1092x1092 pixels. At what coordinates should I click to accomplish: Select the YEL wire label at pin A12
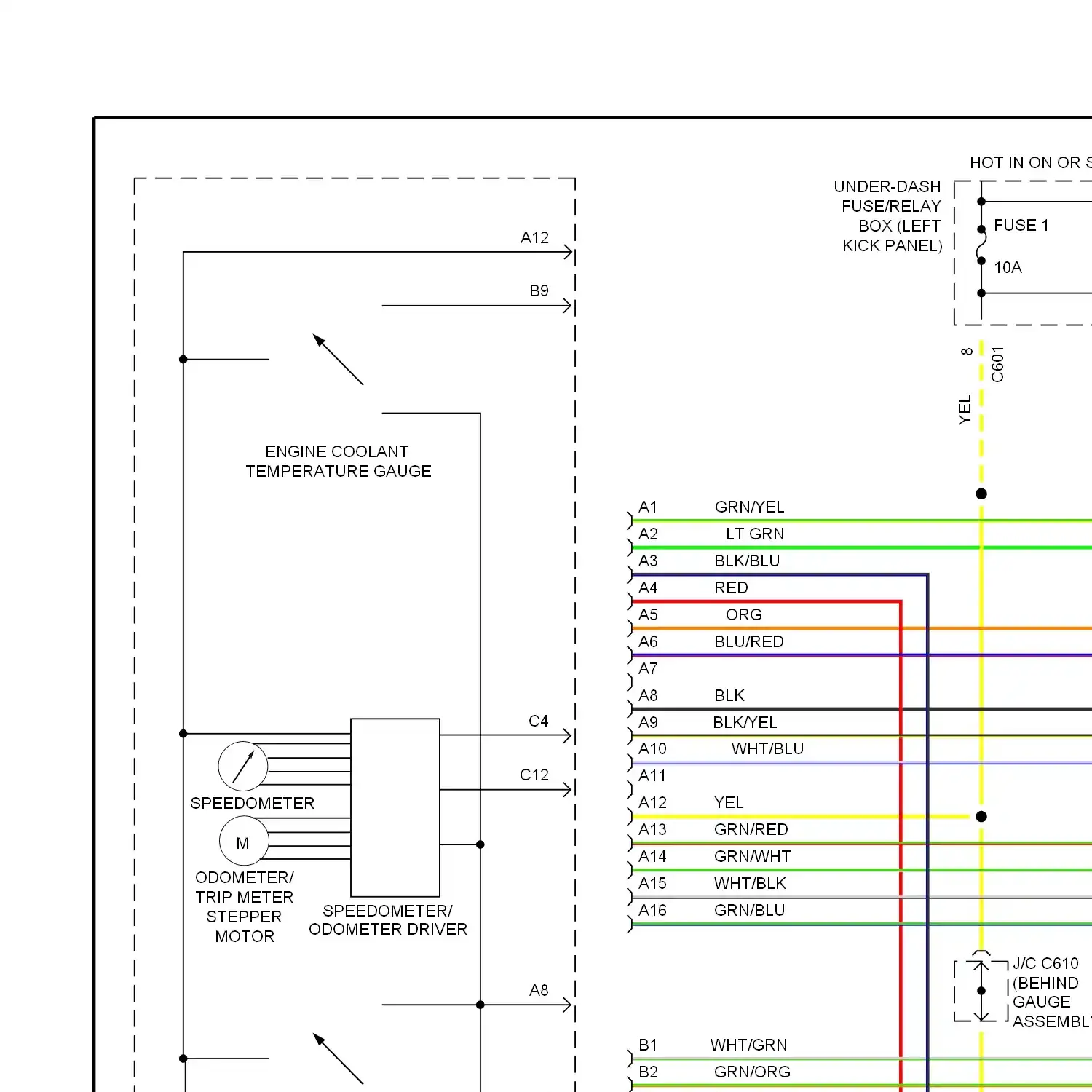coord(729,802)
